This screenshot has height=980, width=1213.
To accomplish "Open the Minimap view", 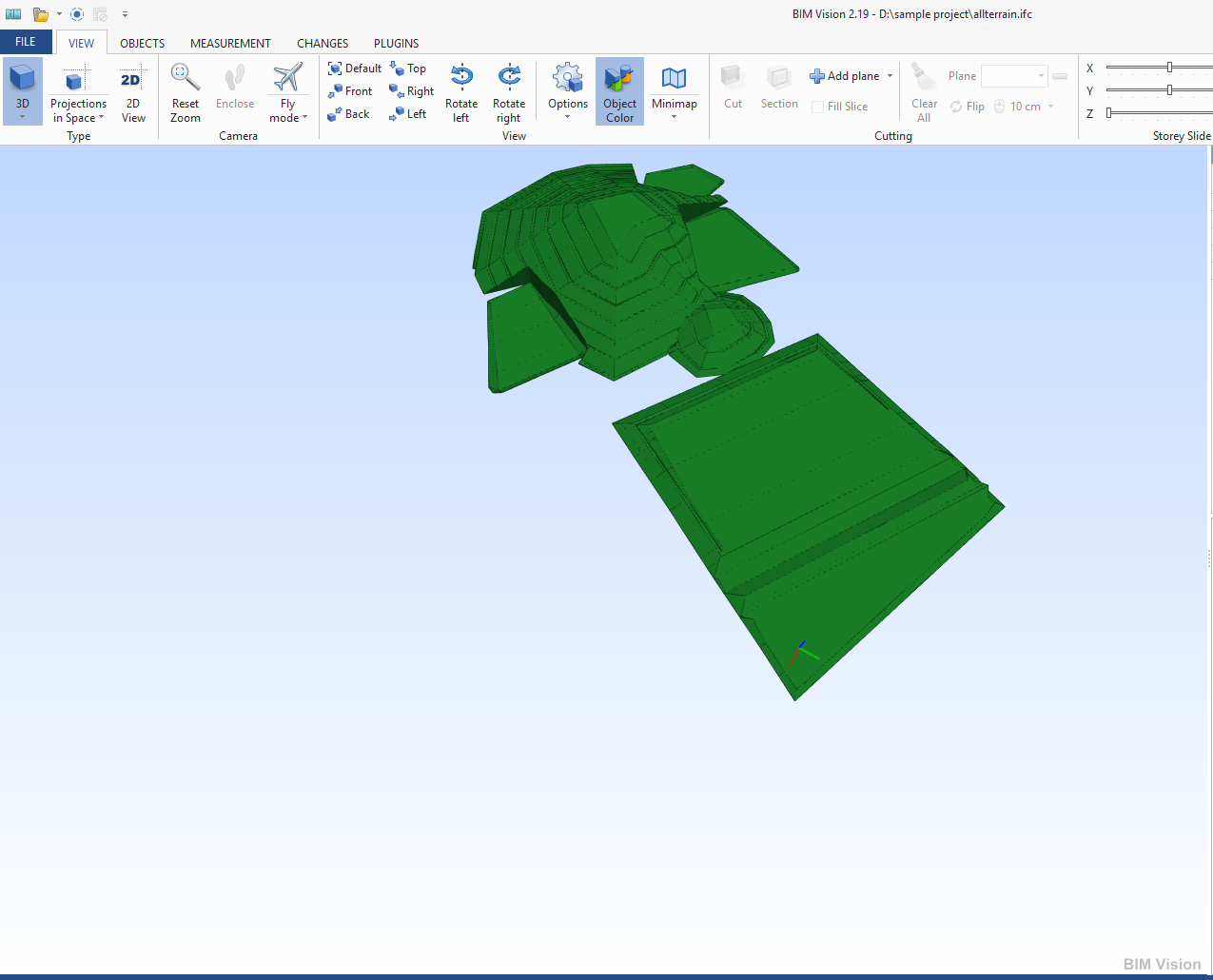I will click(x=675, y=90).
